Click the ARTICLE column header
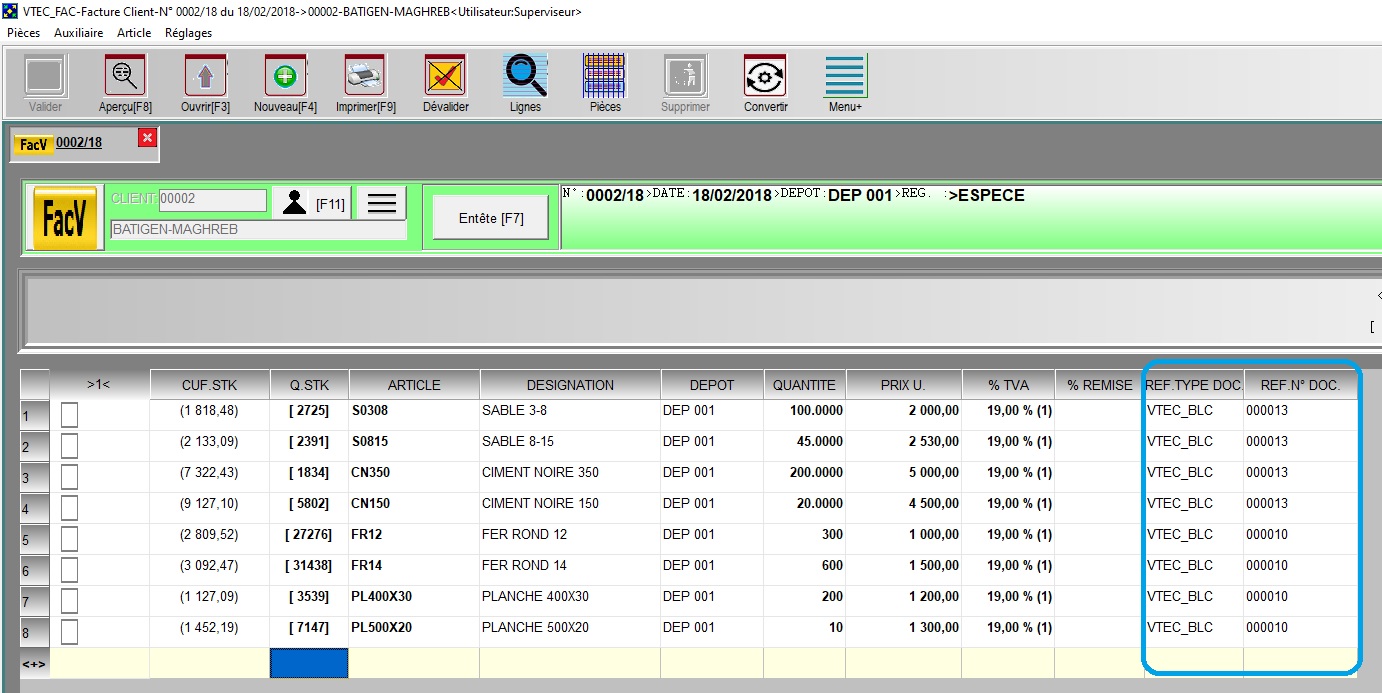This screenshot has width=1382, height=693. tap(414, 384)
